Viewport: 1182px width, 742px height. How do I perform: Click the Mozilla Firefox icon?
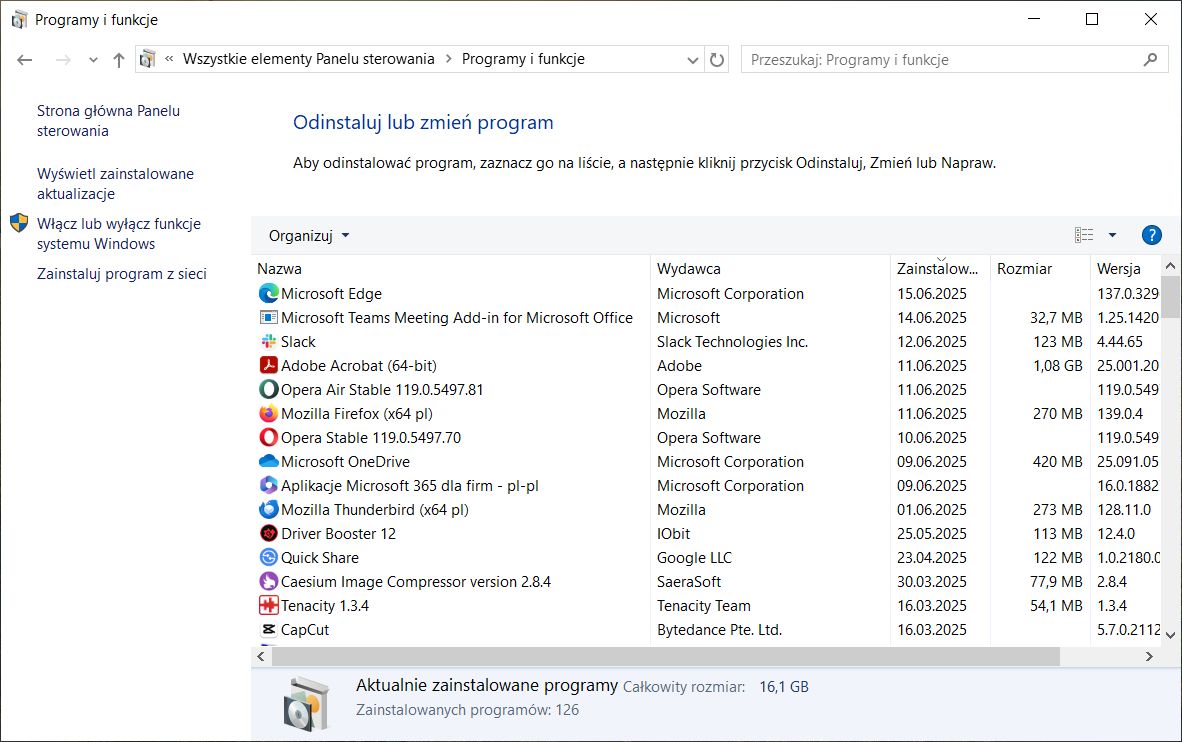[x=268, y=413]
